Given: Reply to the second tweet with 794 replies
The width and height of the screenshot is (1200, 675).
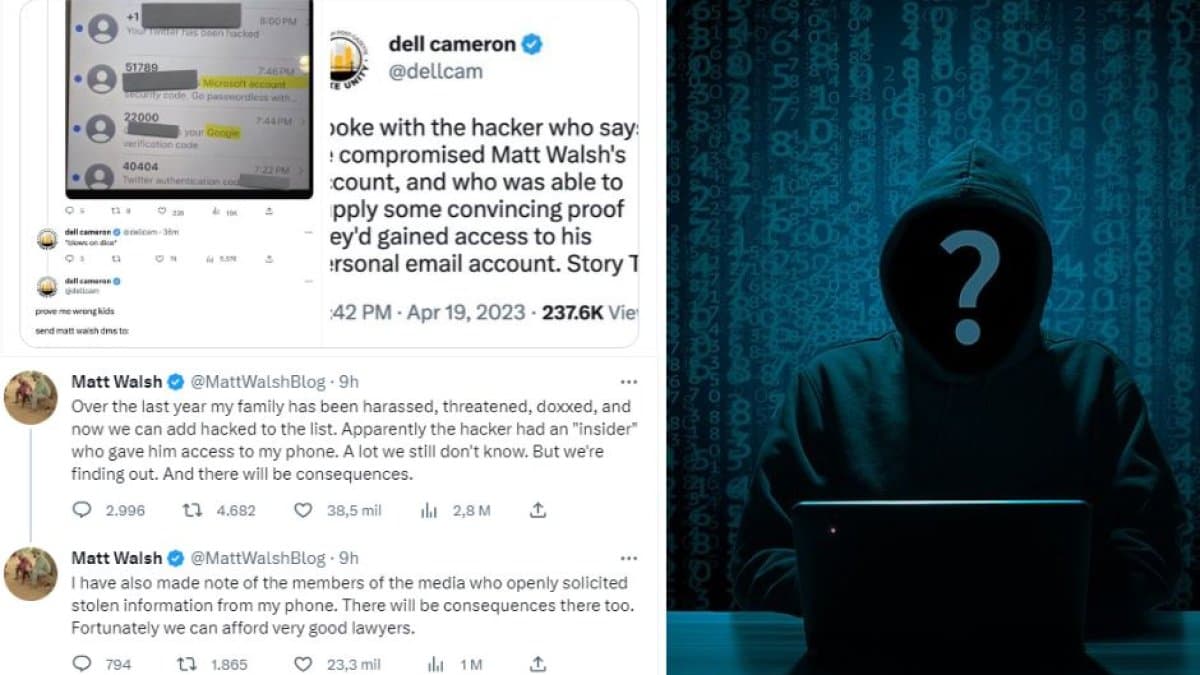Looking at the screenshot, I should (82, 664).
